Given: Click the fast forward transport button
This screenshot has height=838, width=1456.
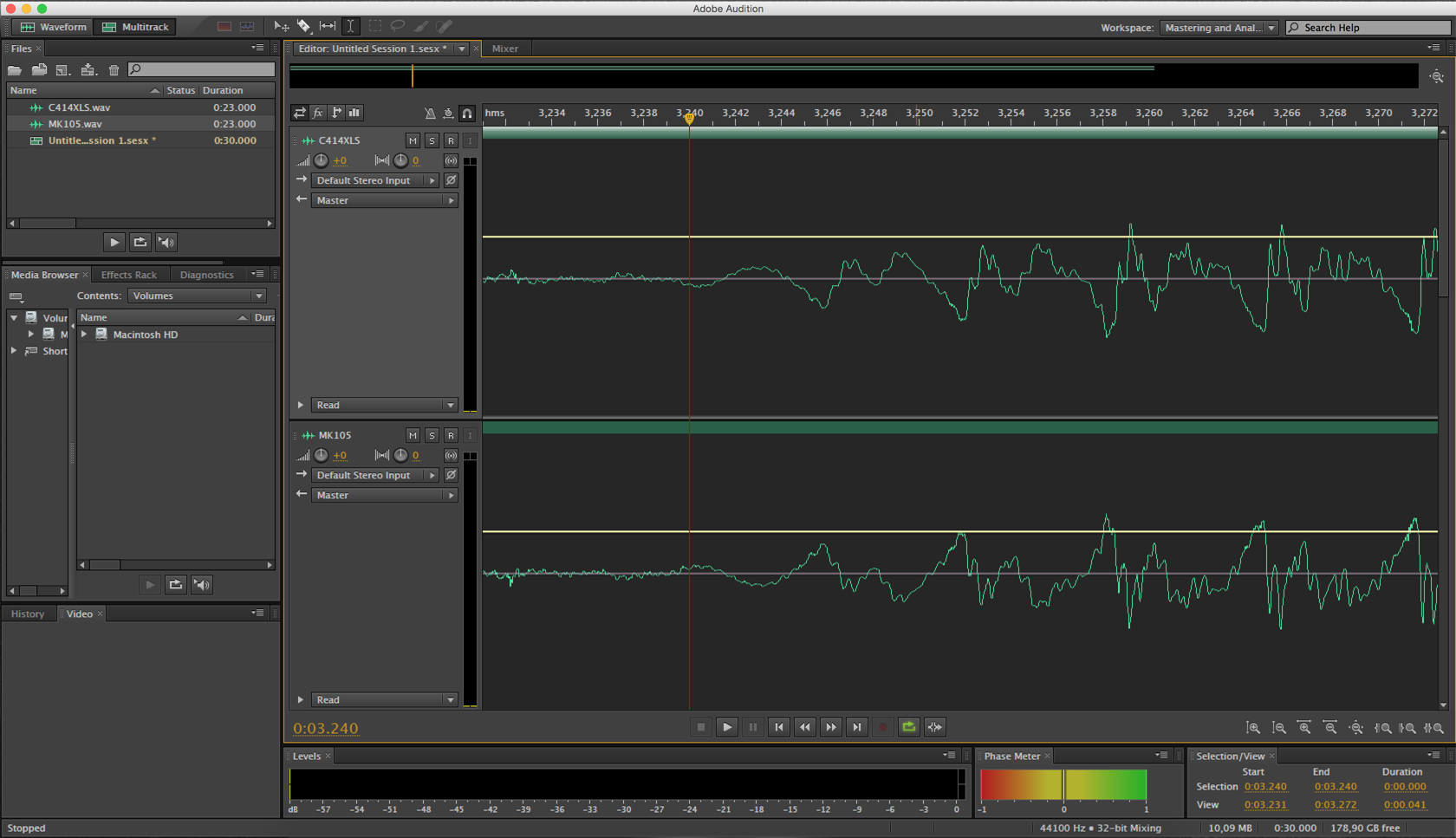Looking at the screenshot, I should coord(831,727).
